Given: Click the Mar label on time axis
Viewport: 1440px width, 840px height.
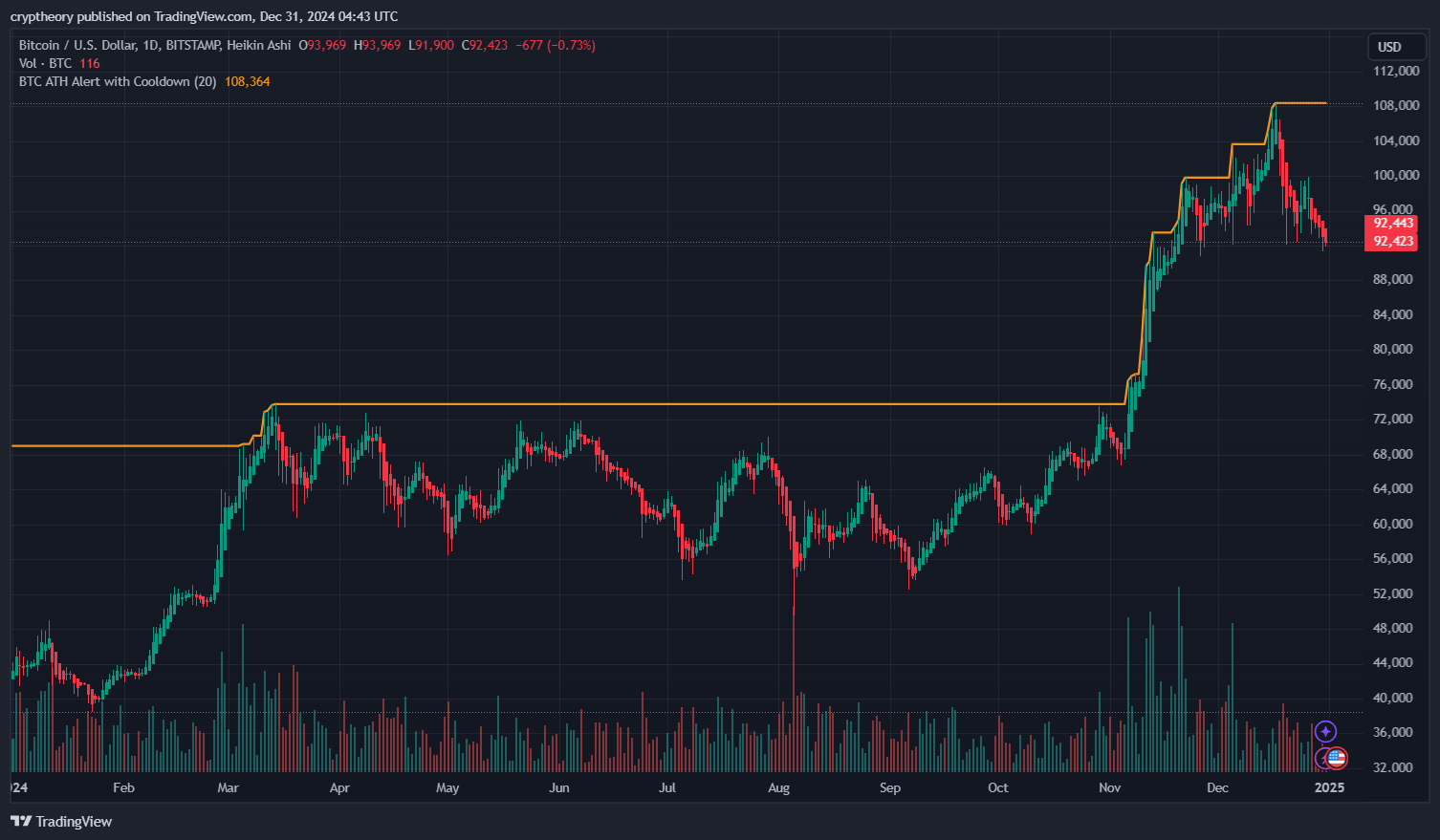Looking at the screenshot, I should [x=228, y=787].
